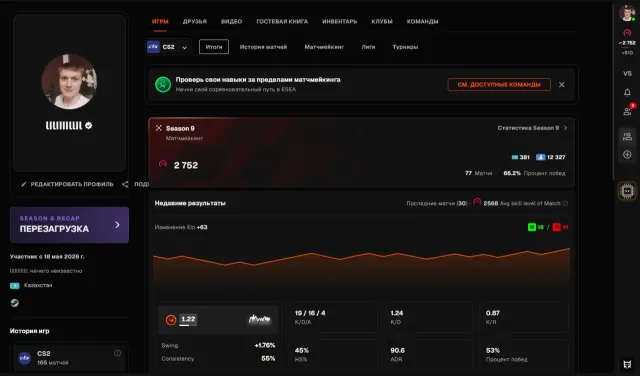Open the ИНВЕНТАРЬ tab

[x=340, y=21]
